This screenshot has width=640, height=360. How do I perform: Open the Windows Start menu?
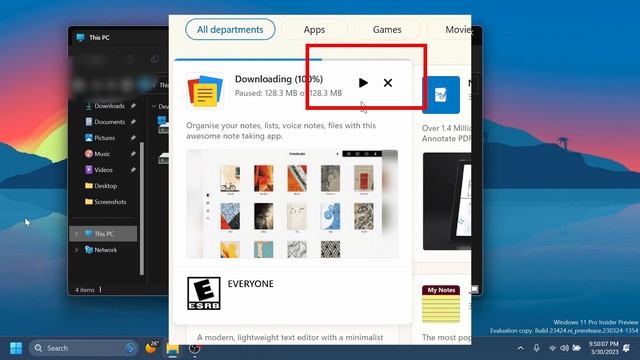pos(16,348)
